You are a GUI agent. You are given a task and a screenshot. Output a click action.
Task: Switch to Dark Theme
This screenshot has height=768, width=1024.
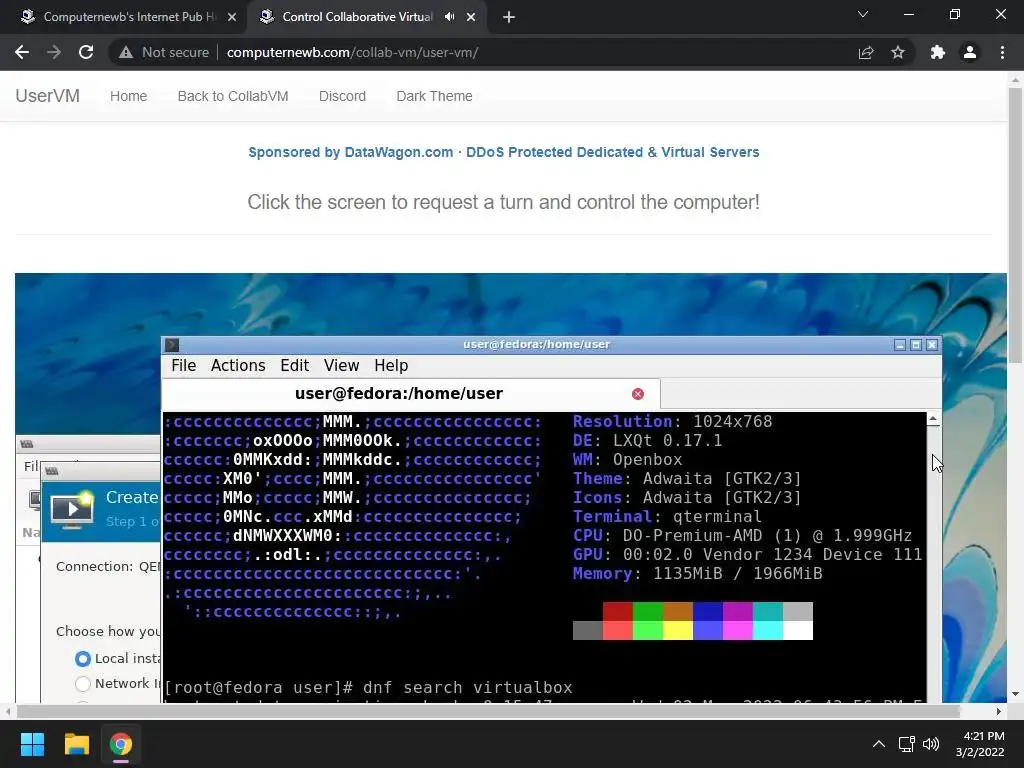(x=434, y=96)
